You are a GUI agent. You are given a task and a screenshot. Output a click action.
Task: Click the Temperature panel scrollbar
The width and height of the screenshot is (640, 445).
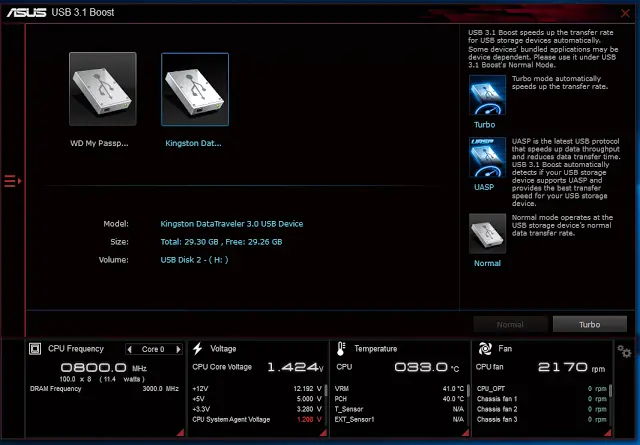[x=468, y=390]
